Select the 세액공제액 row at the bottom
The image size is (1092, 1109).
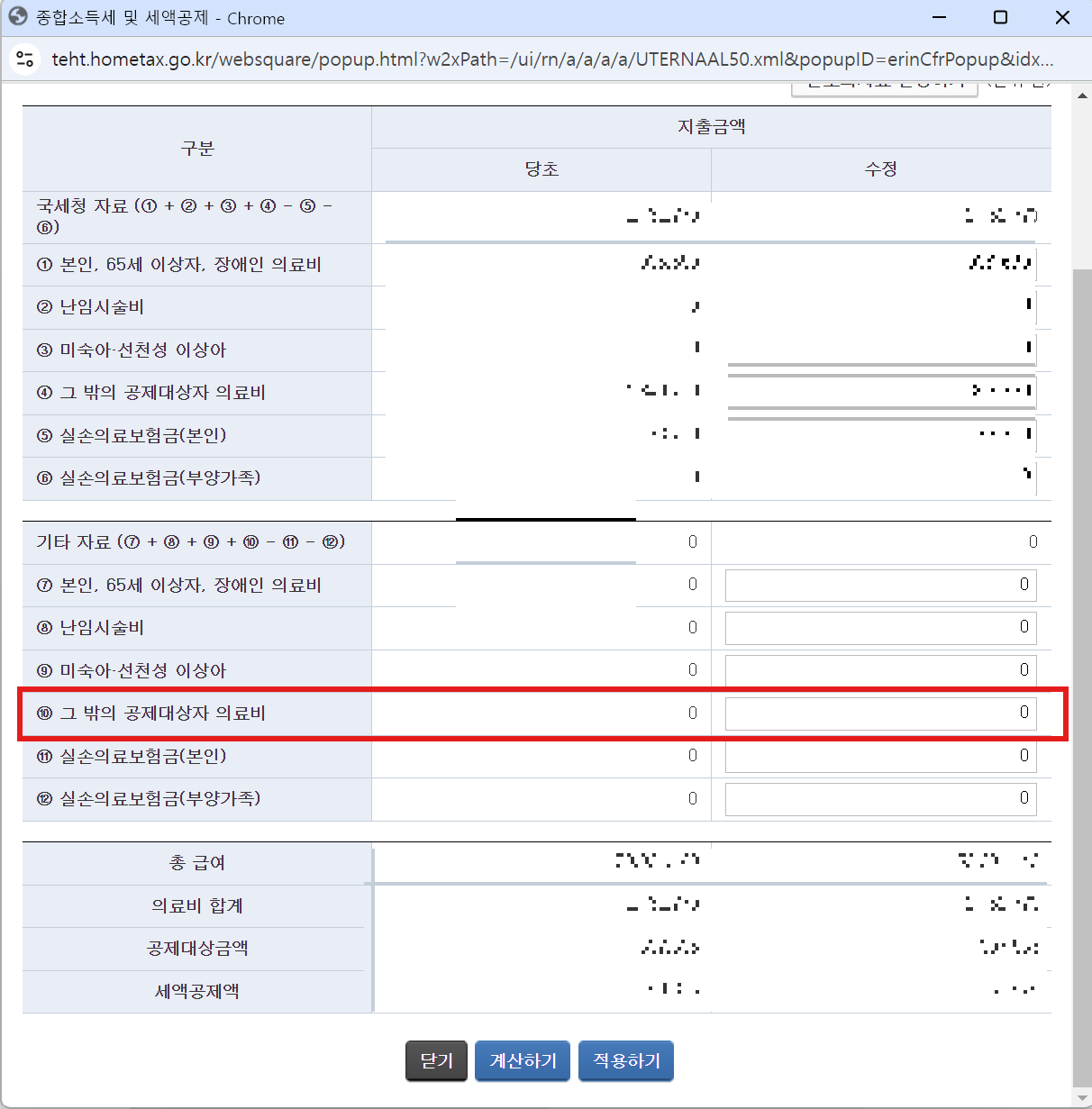pyautogui.click(x=196, y=991)
